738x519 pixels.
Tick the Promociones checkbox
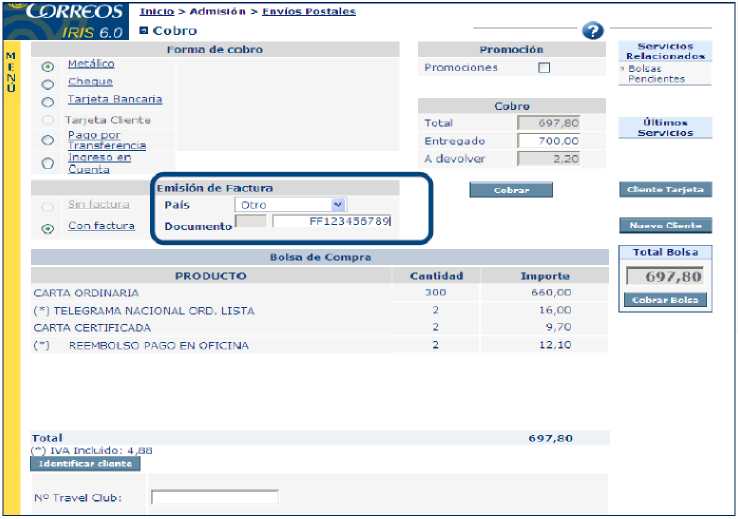(x=544, y=68)
